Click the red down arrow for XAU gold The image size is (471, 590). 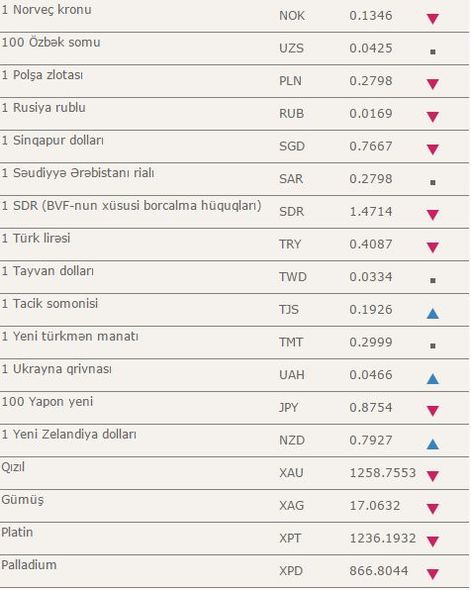pyautogui.click(x=433, y=476)
